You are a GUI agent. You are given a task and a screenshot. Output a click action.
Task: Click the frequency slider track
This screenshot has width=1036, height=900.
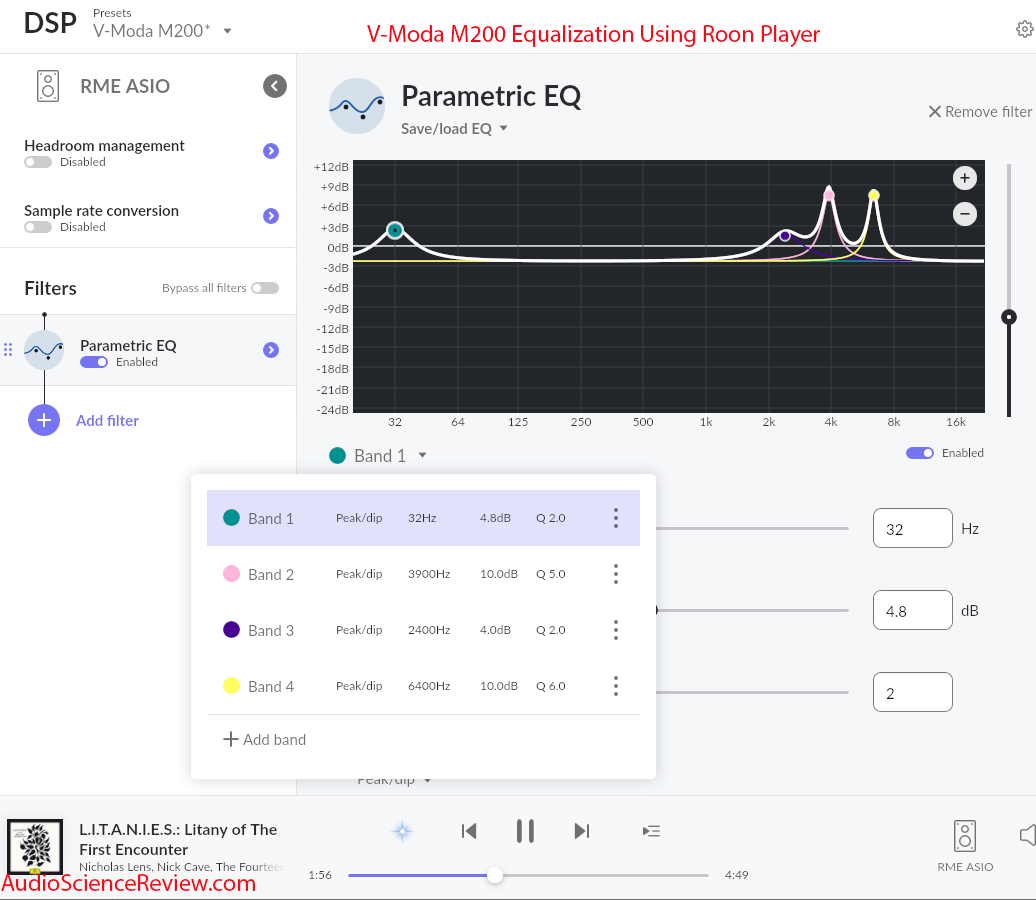752,528
